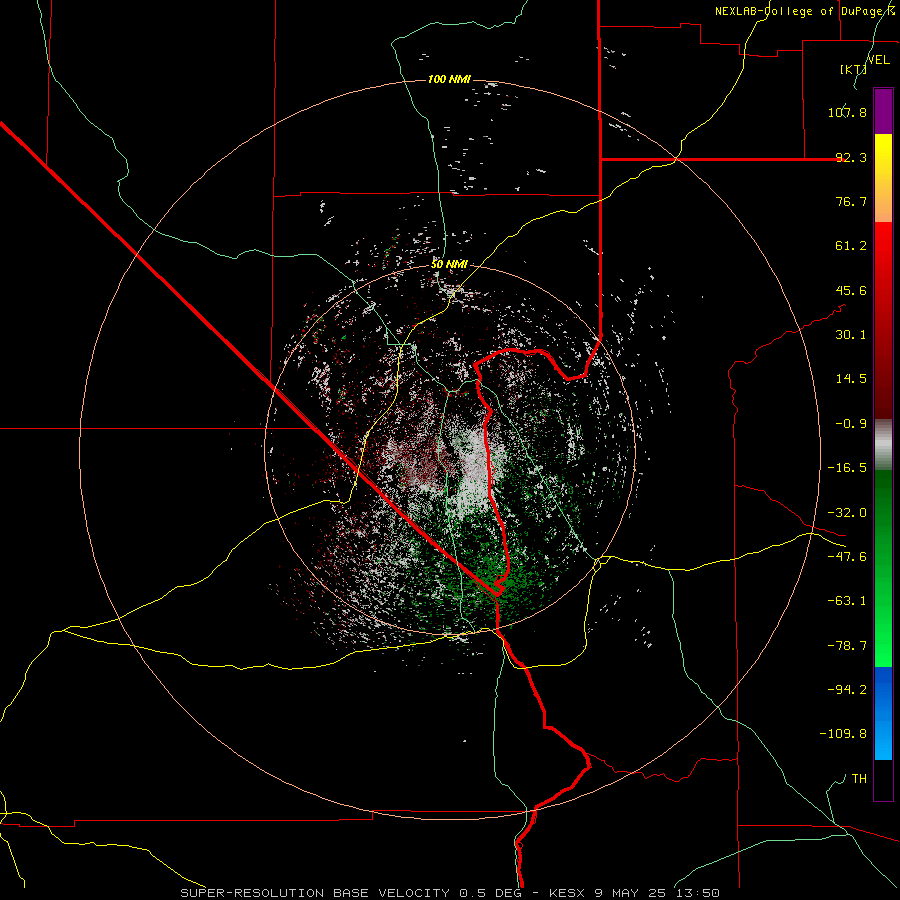
Task: Select the 107.8 value on velocity scale
Action: click(847, 112)
